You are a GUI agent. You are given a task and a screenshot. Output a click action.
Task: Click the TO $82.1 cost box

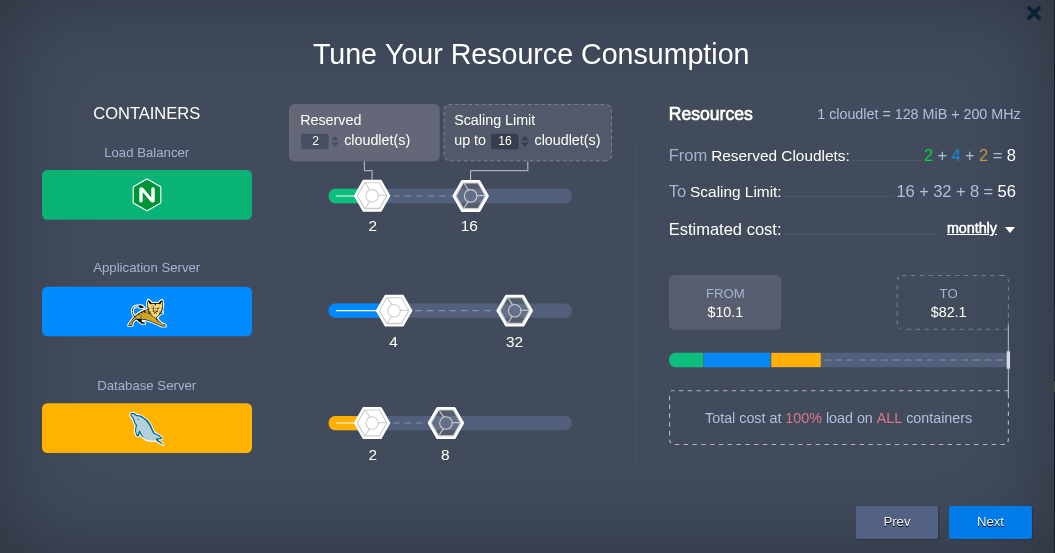(x=952, y=302)
